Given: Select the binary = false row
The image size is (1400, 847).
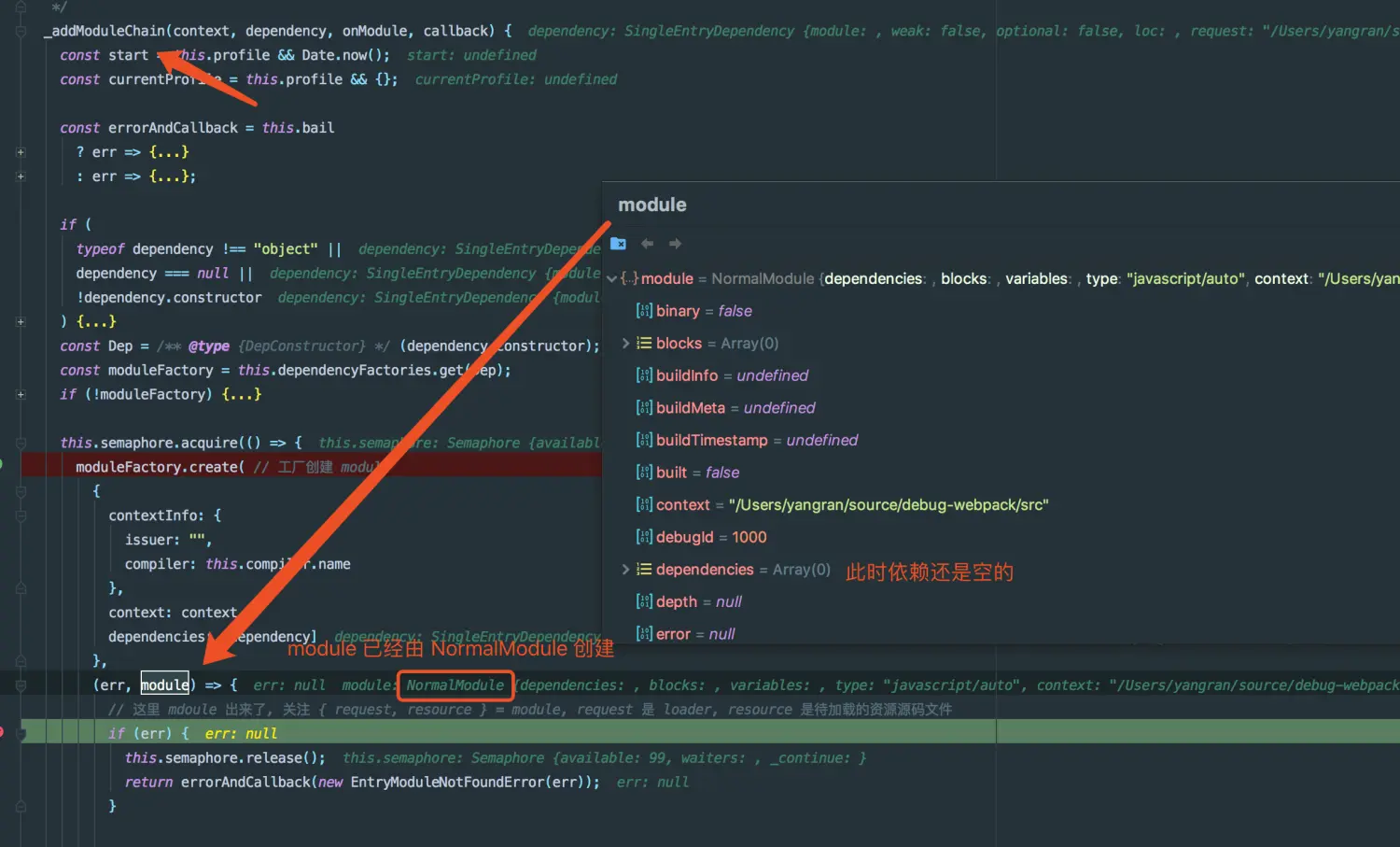Looking at the screenshot, I should 1001,311.
